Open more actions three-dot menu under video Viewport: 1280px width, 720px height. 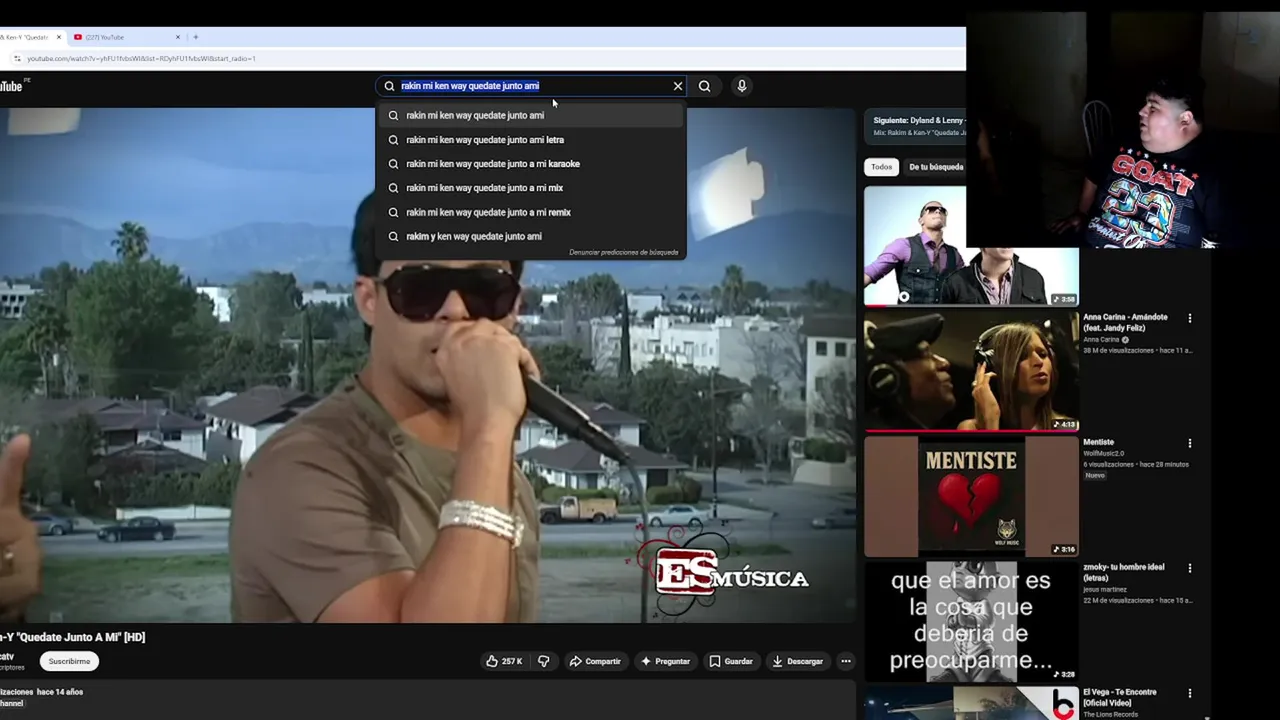[846, 661]
